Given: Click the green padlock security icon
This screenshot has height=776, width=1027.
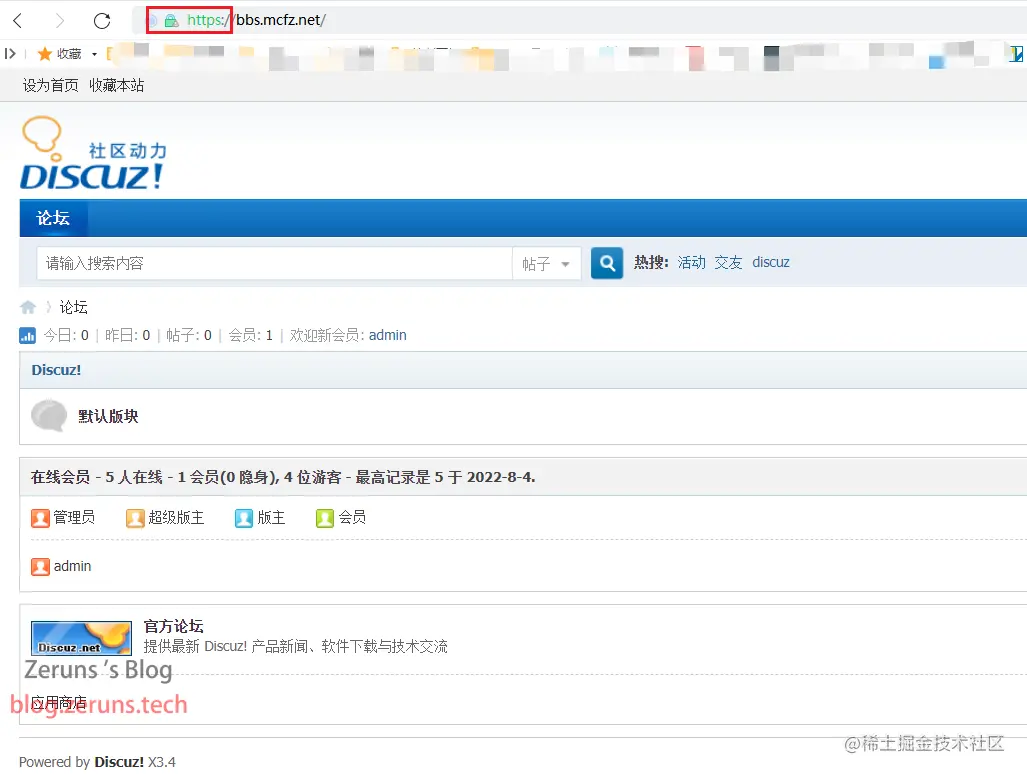Looking at the screenshot, I should tap(172, 20).
